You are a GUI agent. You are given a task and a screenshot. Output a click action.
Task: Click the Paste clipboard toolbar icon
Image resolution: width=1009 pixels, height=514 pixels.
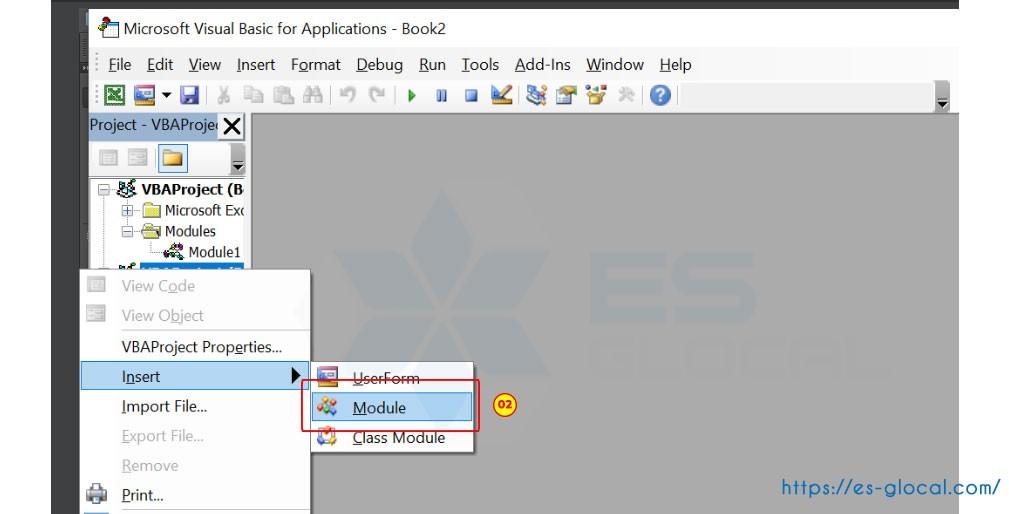pos(283,95)
